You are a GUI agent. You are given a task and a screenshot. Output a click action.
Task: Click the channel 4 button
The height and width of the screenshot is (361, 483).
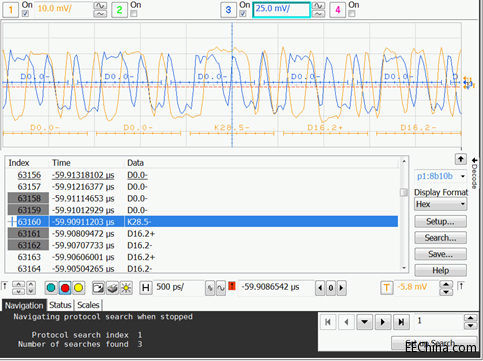click(x=338, y=10)
